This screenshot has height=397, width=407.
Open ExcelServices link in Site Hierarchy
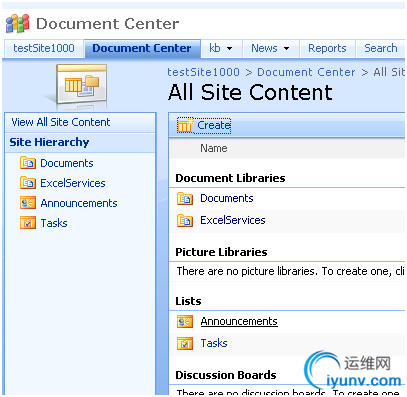(x=73, y=183)
